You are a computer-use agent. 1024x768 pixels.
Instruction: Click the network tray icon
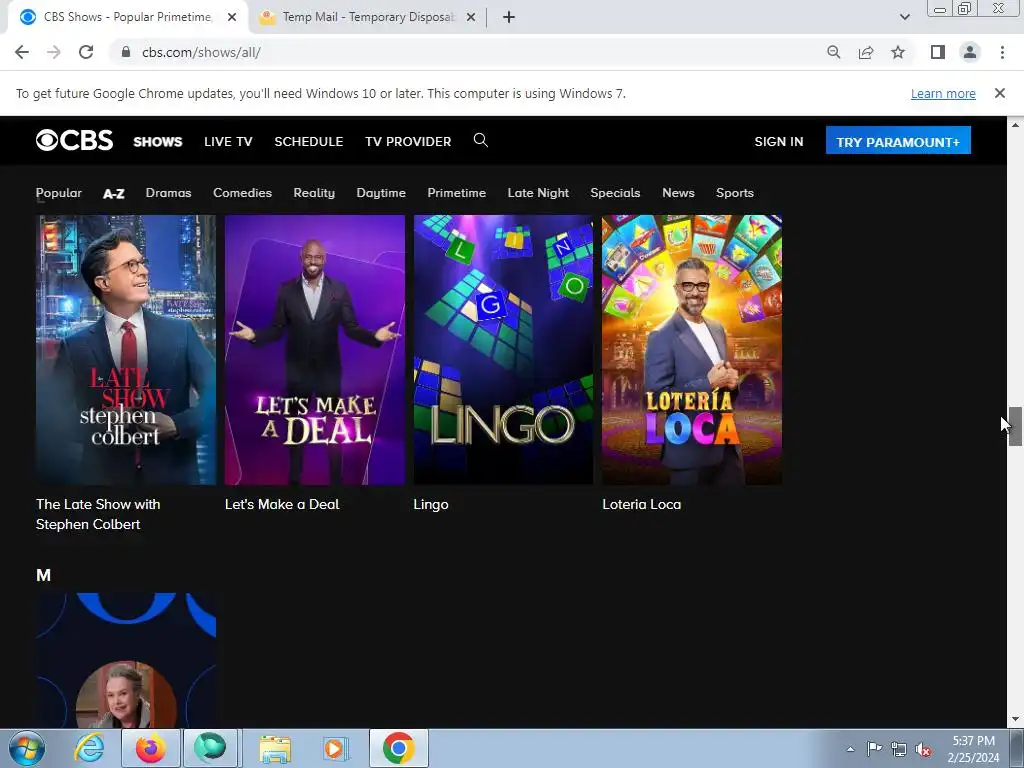tap(899, 749)
